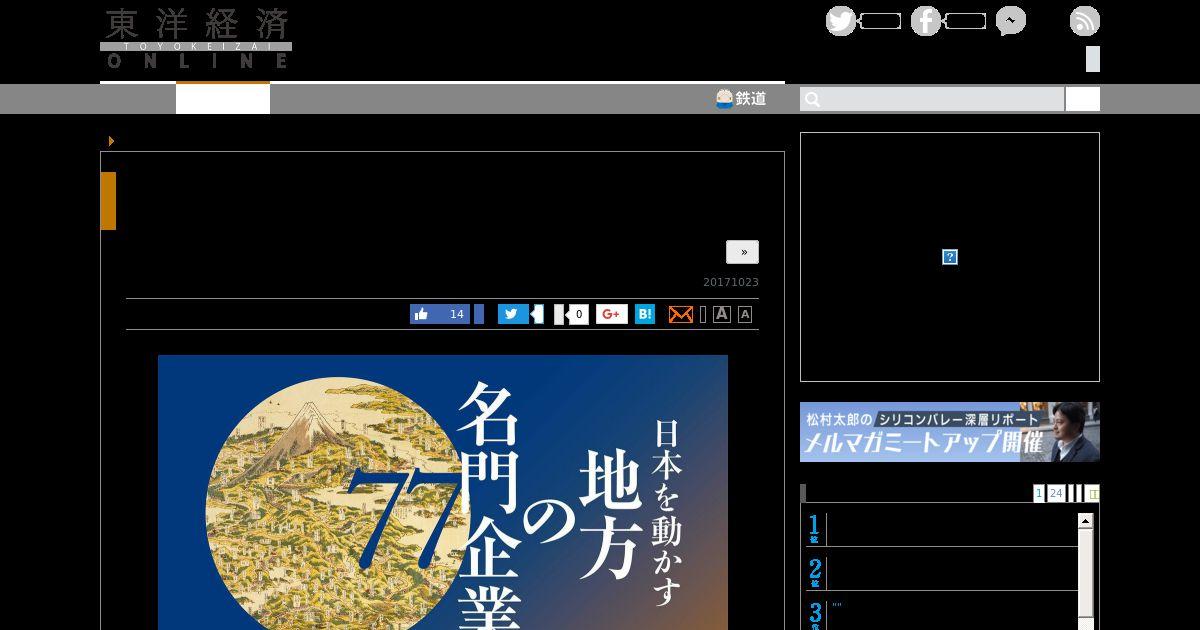Screen dimensions: 1200x630
Task: Select ranking tab labeled 1
Action: pos(1039,493)
